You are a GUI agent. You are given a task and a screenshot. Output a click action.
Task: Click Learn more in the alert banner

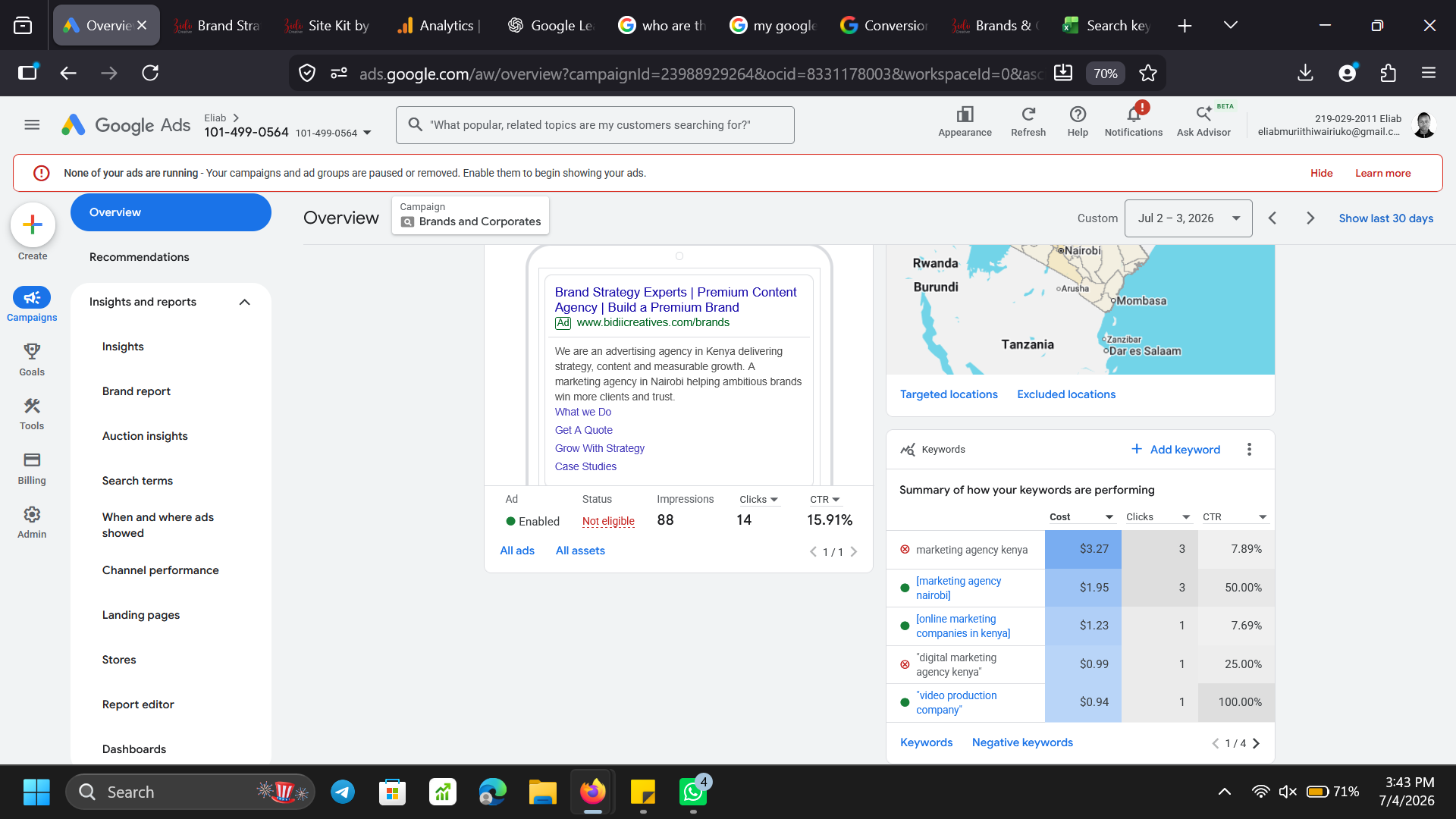[1382, 173]
